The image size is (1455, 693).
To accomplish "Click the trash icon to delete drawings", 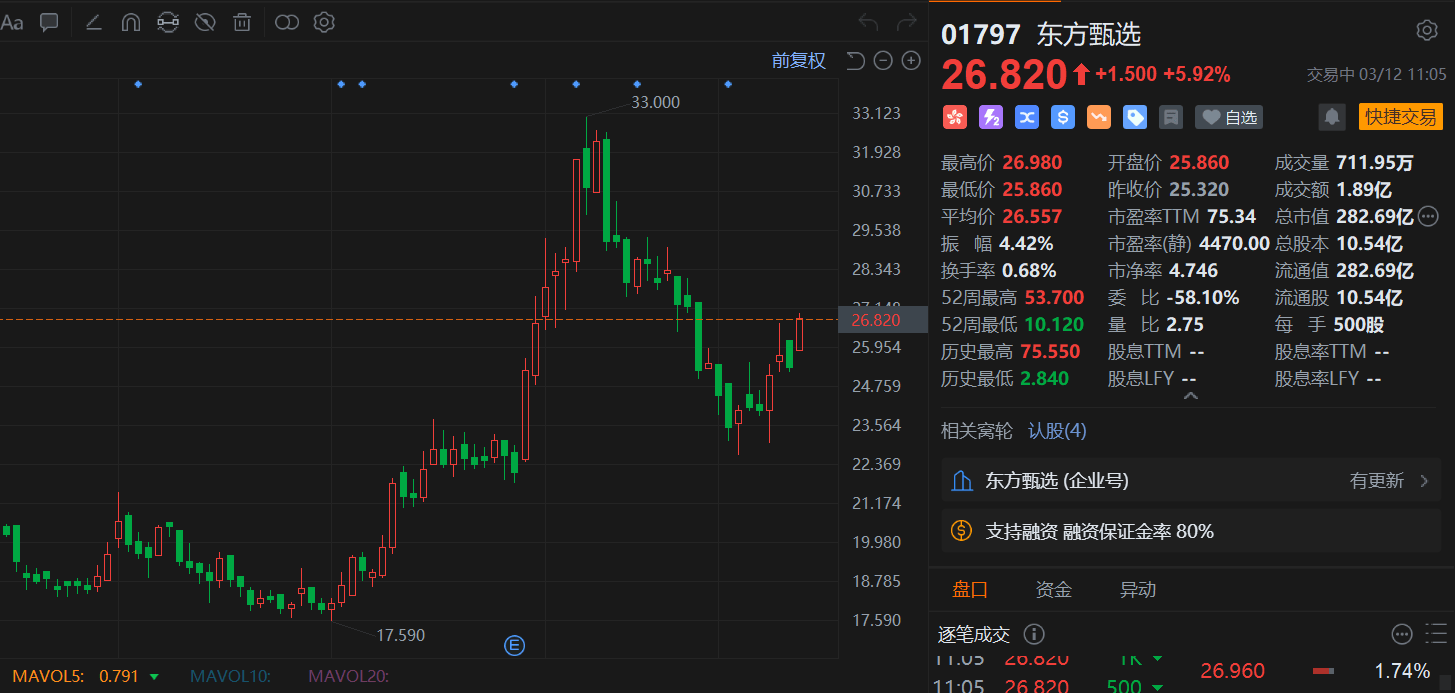I will (242, 22).
